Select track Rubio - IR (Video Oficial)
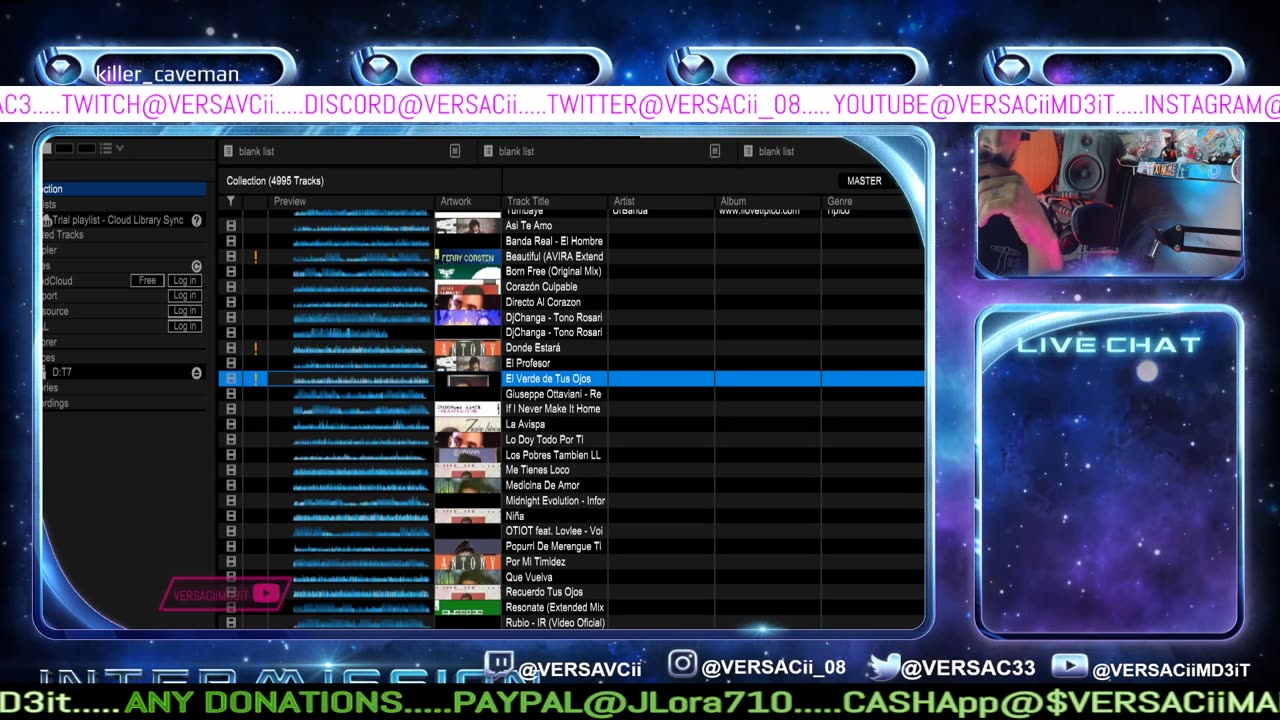Image resolution: width=1280 pixels, height=720 pixels. (x=555, y=623)
